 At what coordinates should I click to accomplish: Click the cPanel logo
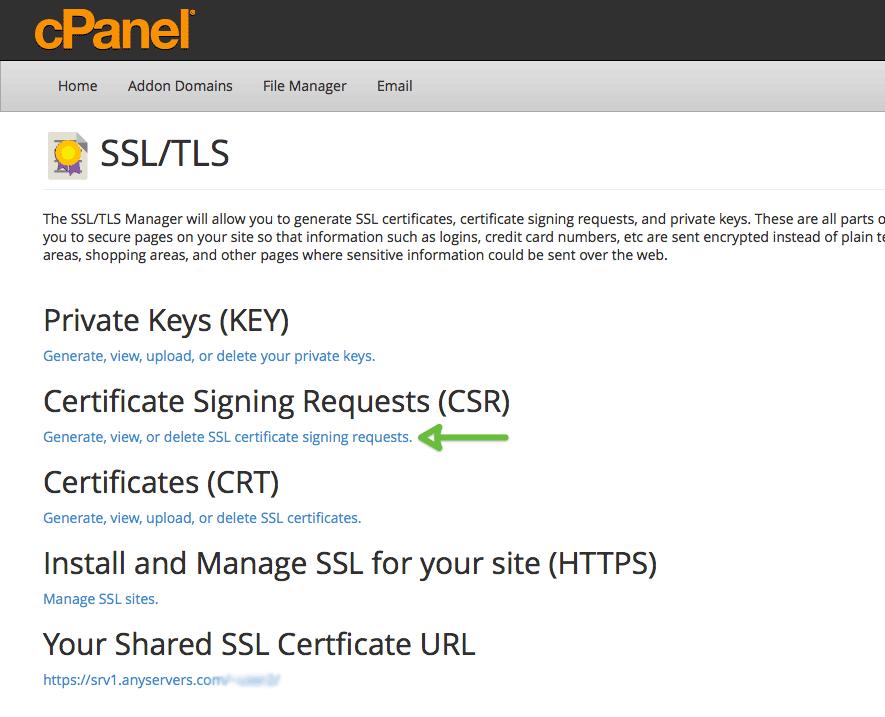[x=115, y=29]
